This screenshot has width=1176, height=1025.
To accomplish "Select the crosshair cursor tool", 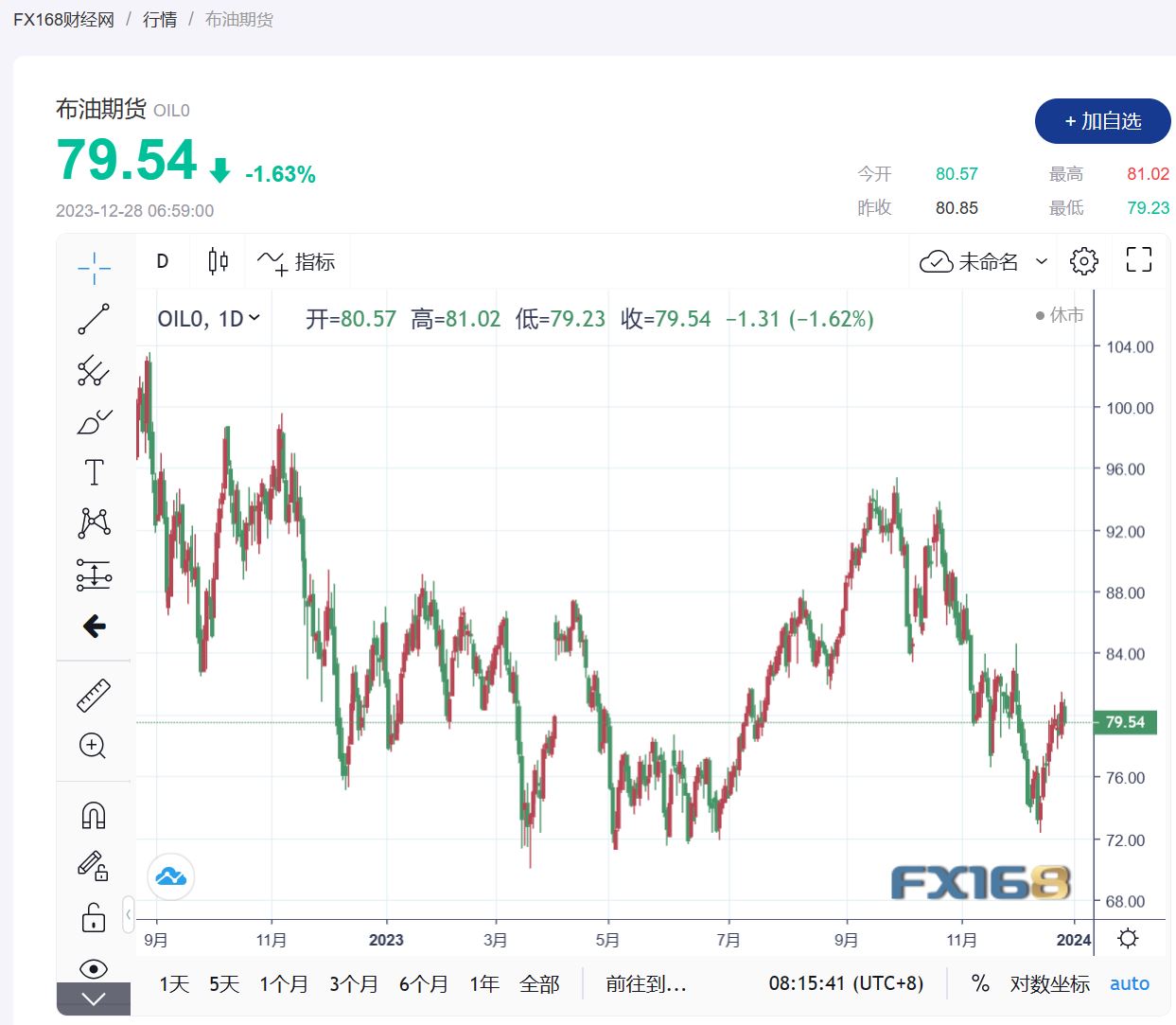I will tap(94, 268).
